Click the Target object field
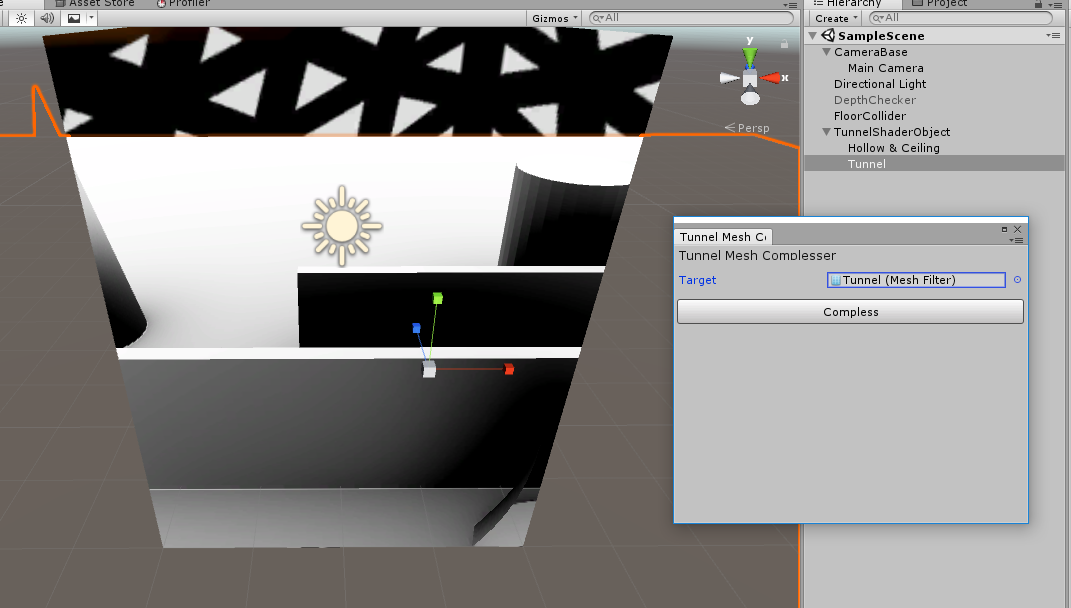The image size is (1071, 608). pos(916,280)
